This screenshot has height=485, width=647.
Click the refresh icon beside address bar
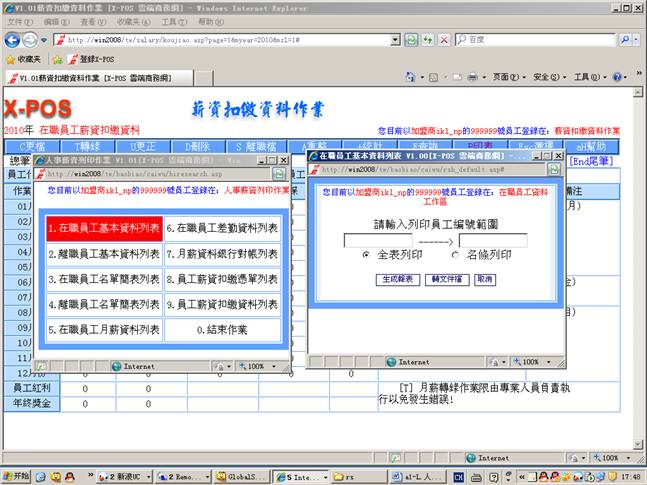click(x=411, y=40)
